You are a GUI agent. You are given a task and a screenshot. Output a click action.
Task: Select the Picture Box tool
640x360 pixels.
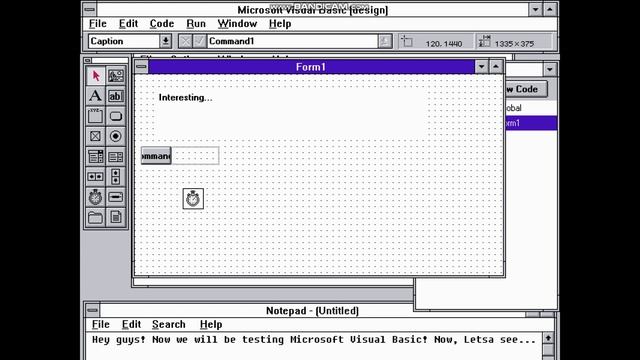coord(116,76)
